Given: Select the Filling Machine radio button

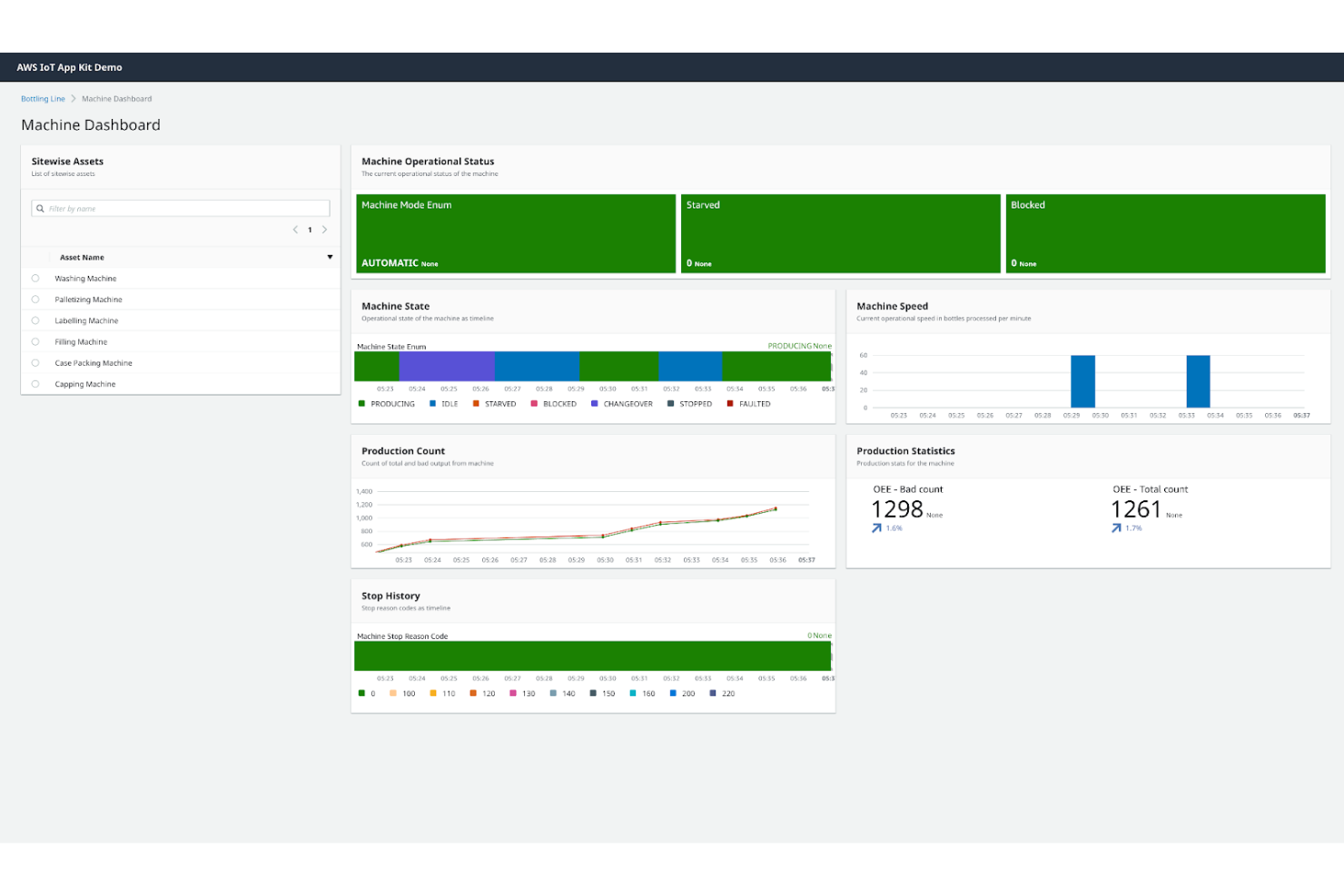Looking at the screenshot, I should [x=35, y=341].
